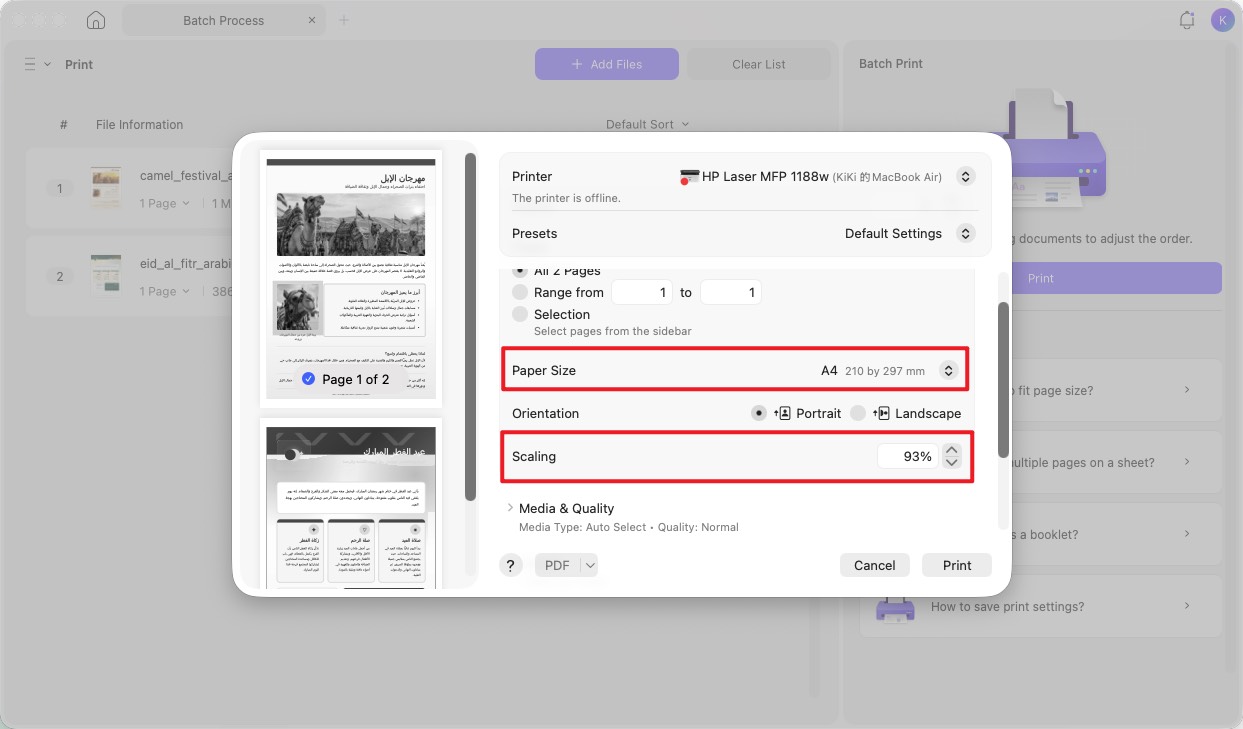Open the 1 Page dropdown for eid_al_fitr
Screen dimensions: 1243x729
pyautogui.click(x=164, y=291)
